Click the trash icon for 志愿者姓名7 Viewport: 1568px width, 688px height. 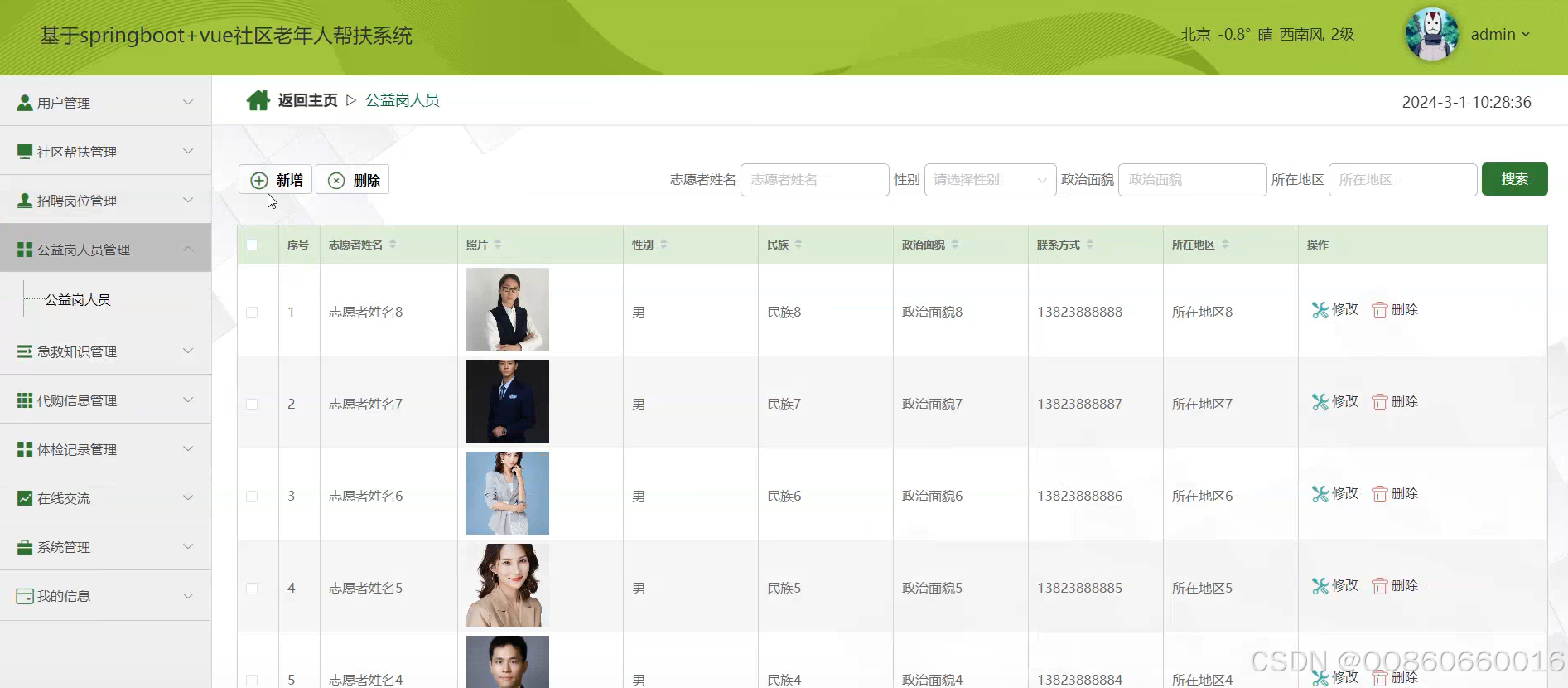(1379, 402)
